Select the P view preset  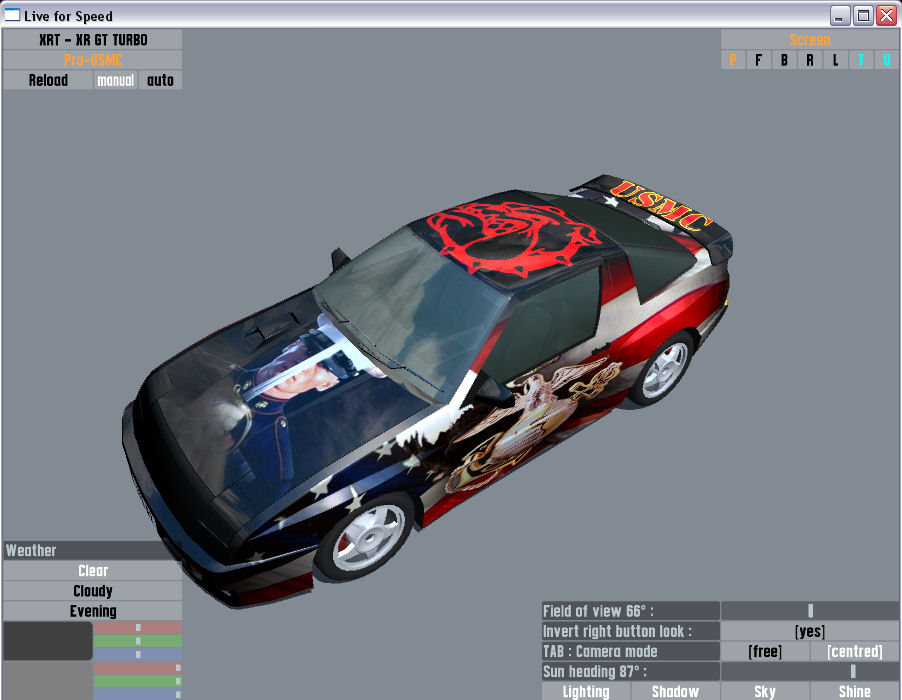coord(733,60)
